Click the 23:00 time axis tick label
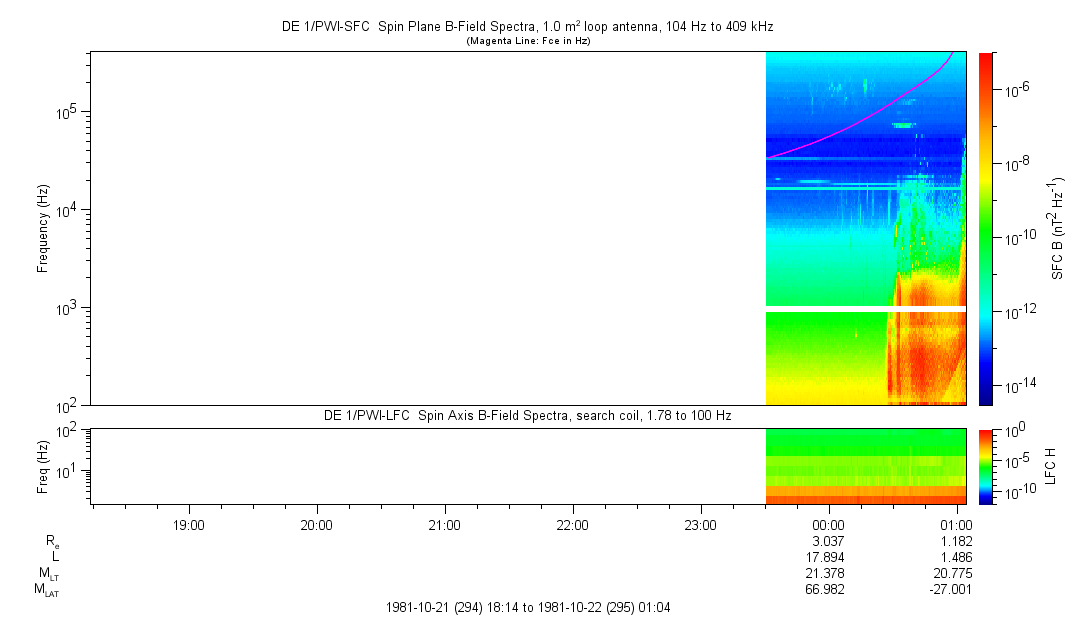 tap(701, 524)
